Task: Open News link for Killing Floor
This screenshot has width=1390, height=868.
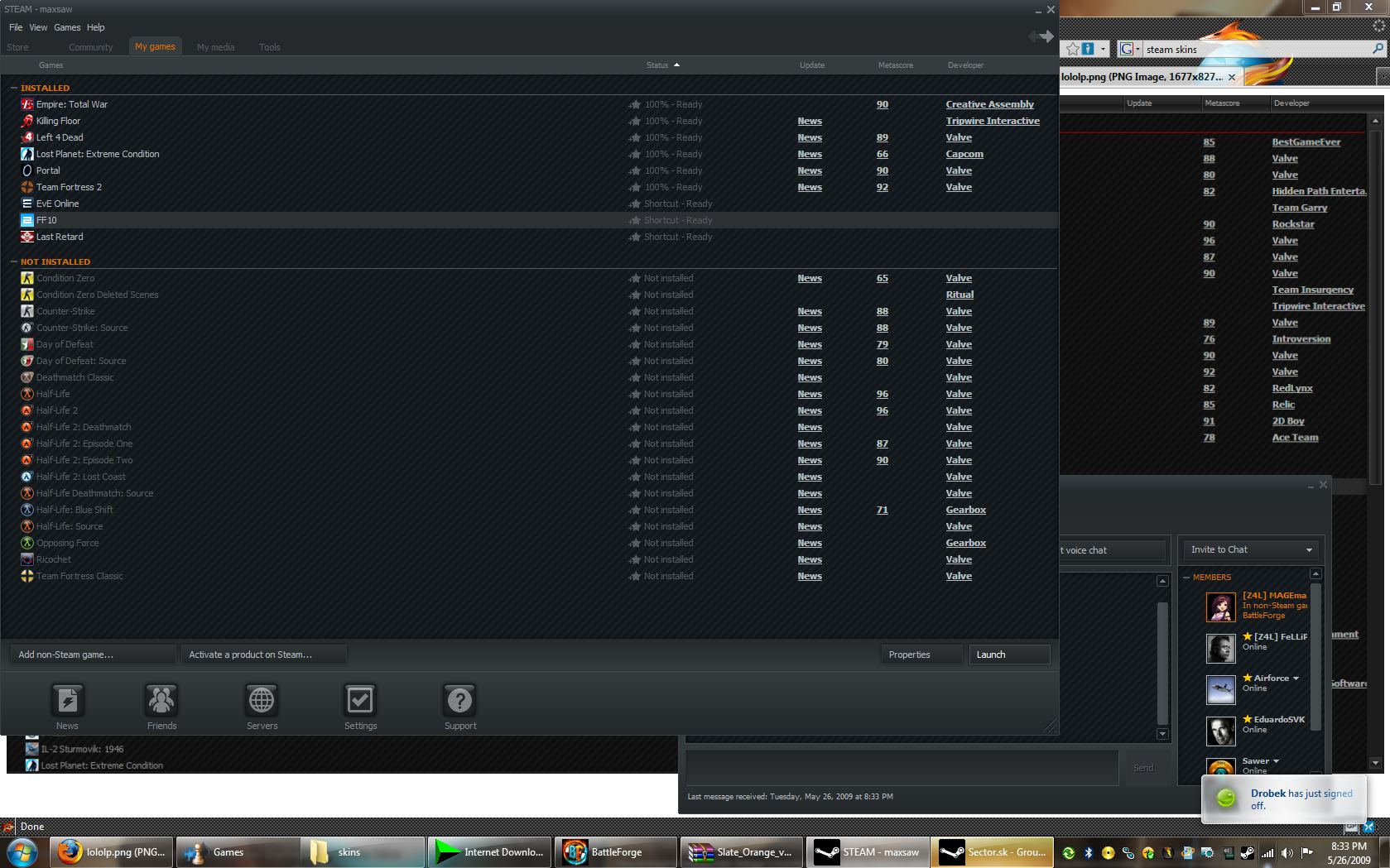Action: [x=810, y=121]
